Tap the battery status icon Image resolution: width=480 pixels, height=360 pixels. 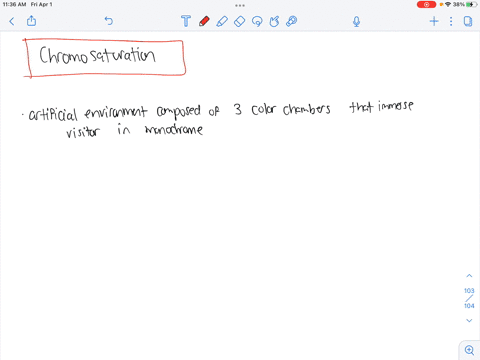tap(471, 4)
